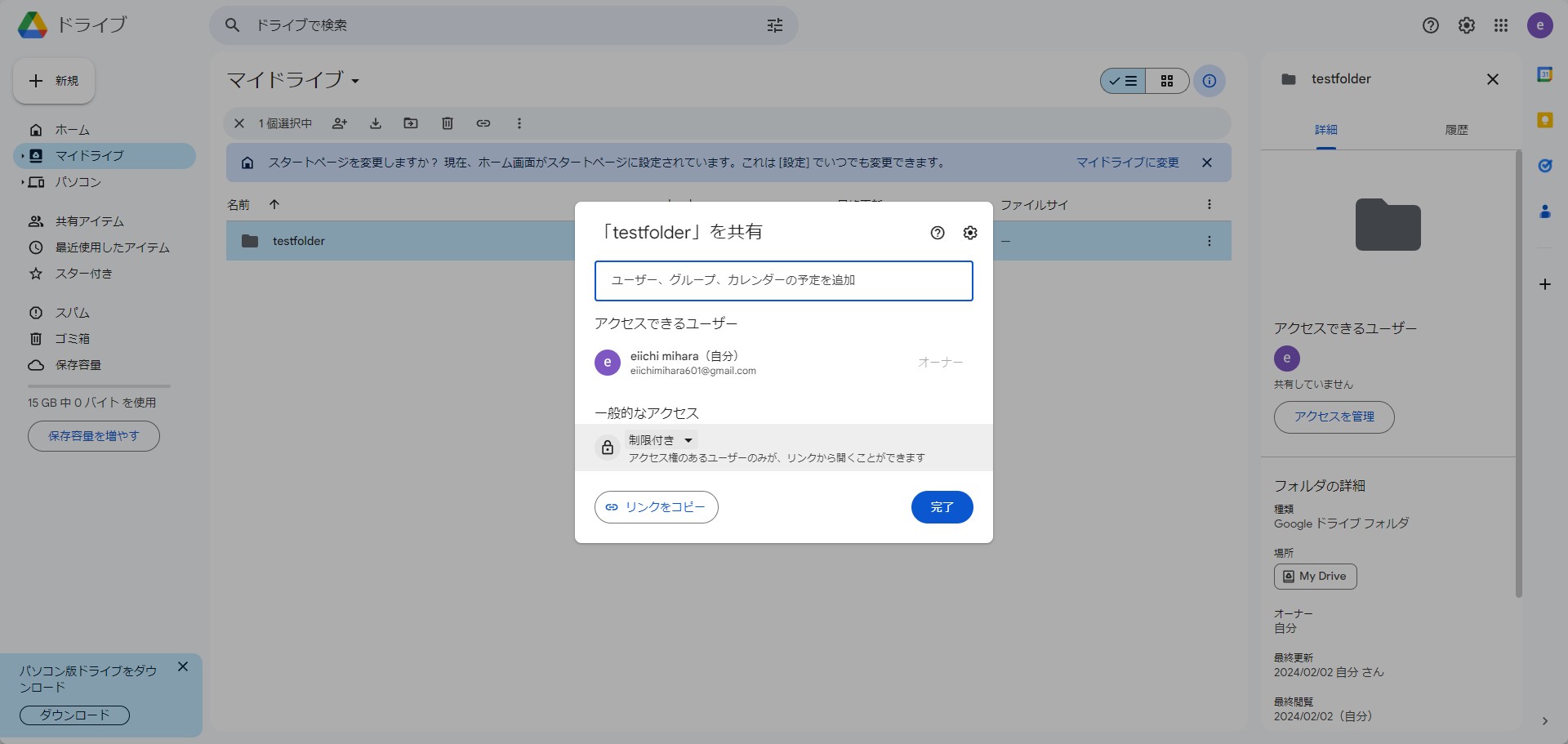Toggle name sort direction arrow
This screenshot has width=1568, height=744.
pos(274,204)
